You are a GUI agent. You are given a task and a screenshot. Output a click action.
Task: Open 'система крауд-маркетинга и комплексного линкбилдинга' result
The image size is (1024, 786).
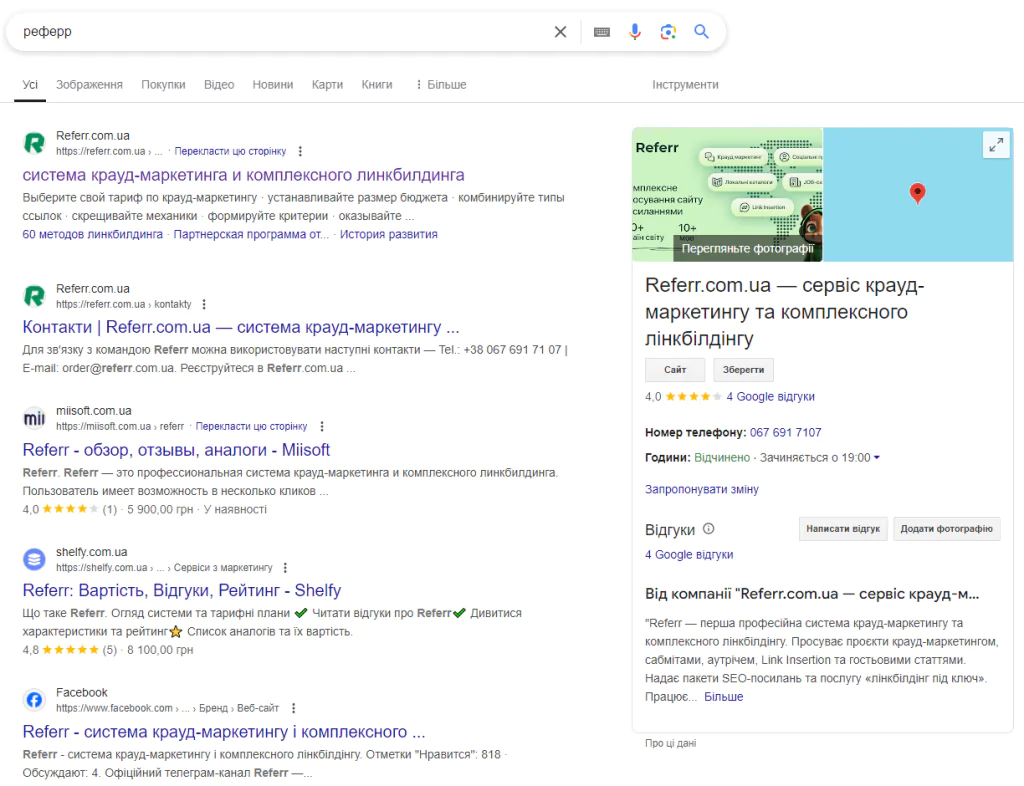(243, 175)
